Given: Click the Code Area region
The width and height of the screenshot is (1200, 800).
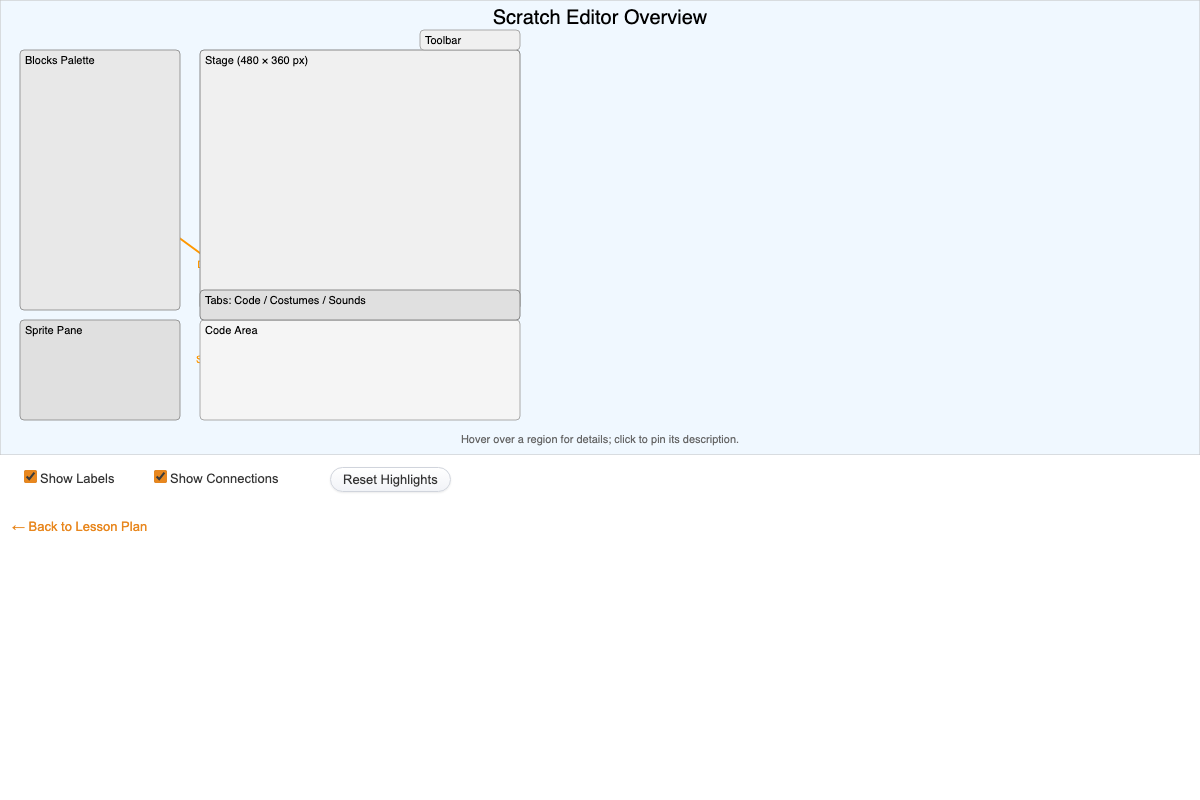Looking at the screenshot, I should point(360,370).
